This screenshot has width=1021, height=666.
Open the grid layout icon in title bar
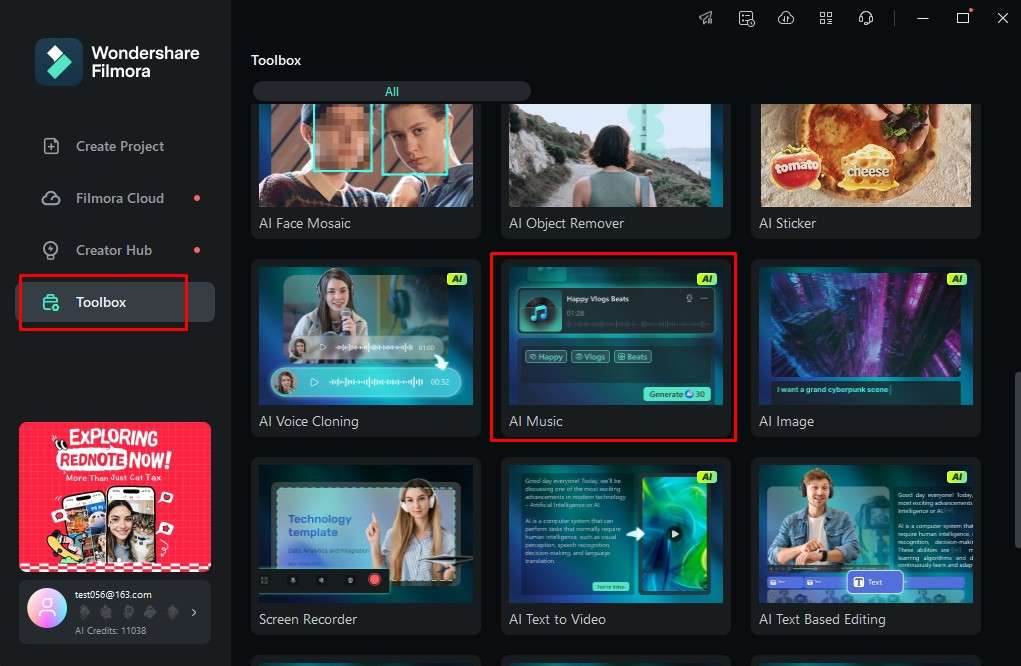tap(826, 18)
